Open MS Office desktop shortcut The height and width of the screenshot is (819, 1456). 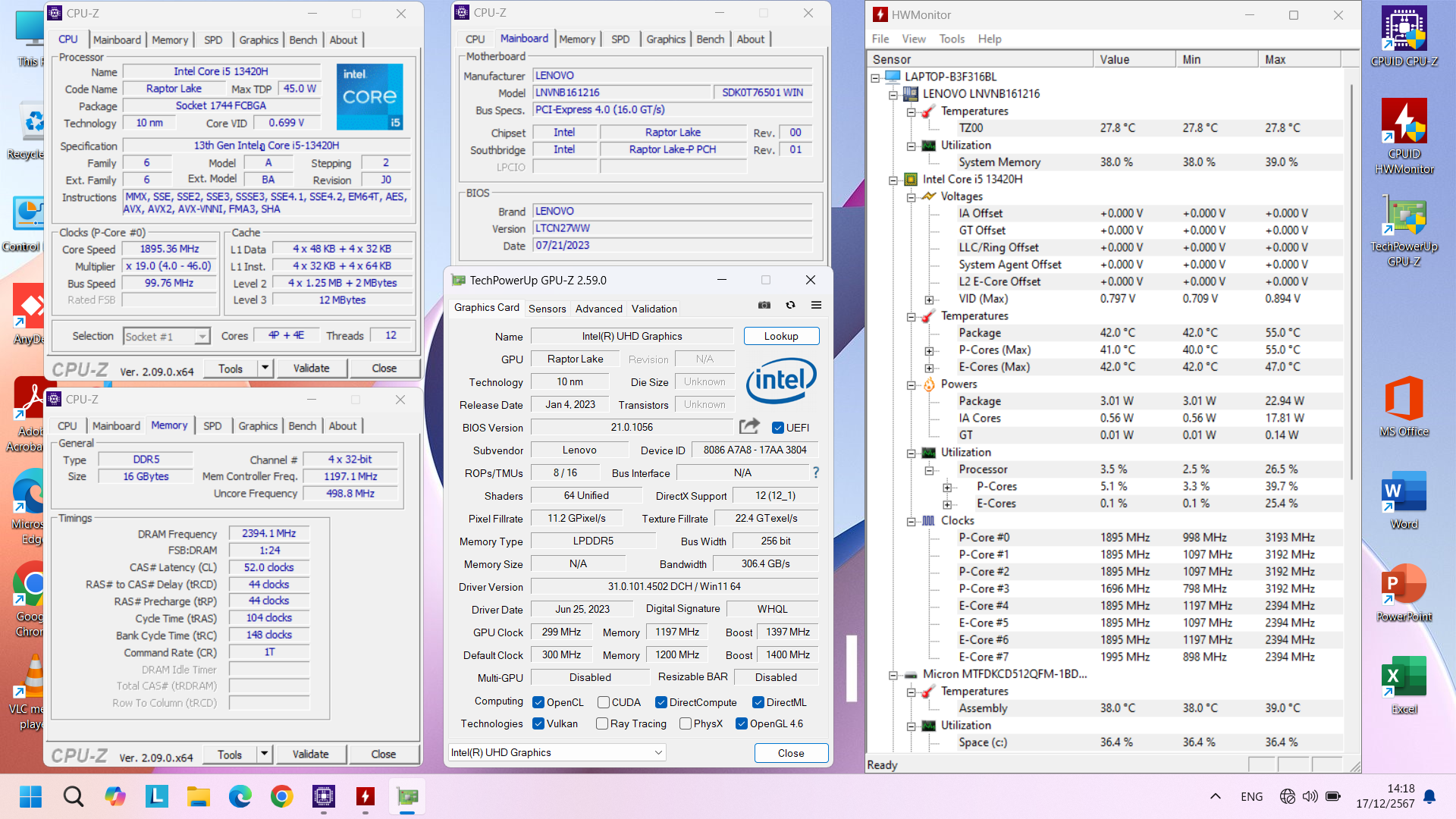(x=1404, y=407)
